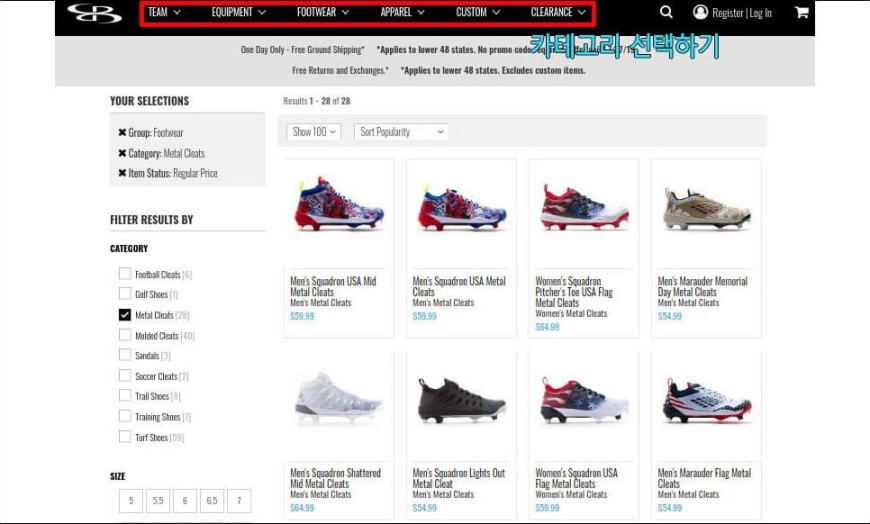Click Men's Squadron Lights Out Metal Cleat title
870x524 pixels.
click(458, 478)
